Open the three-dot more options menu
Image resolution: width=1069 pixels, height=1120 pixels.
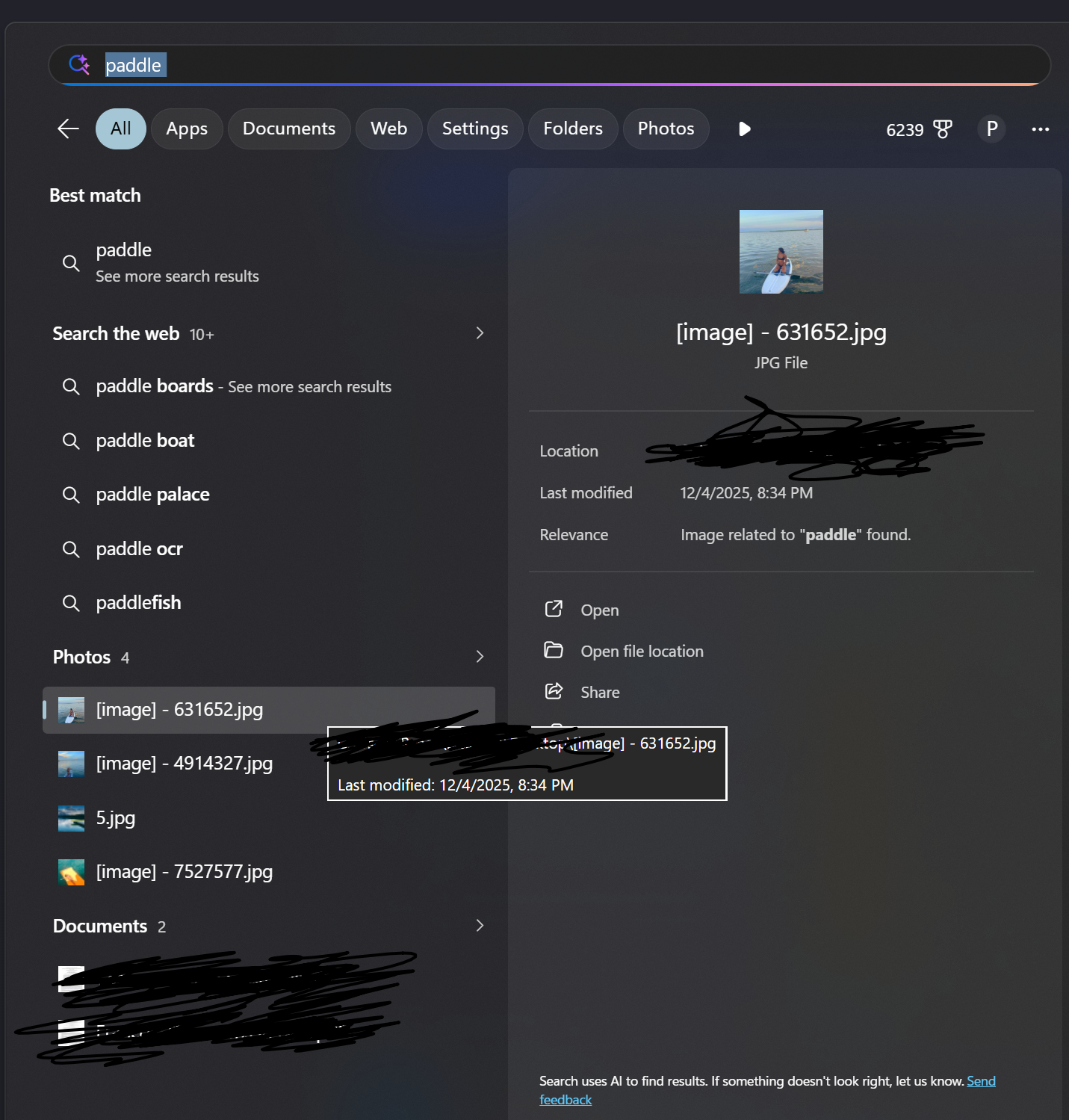point(1040,129)
